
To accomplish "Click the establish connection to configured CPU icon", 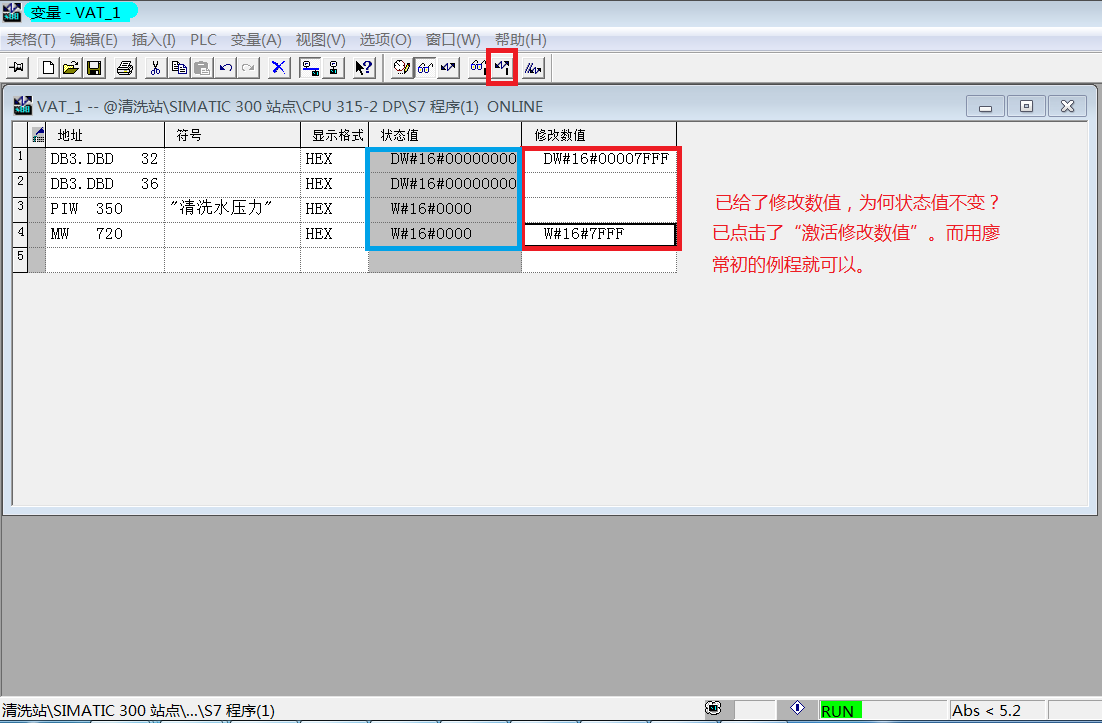I will 310,68.
